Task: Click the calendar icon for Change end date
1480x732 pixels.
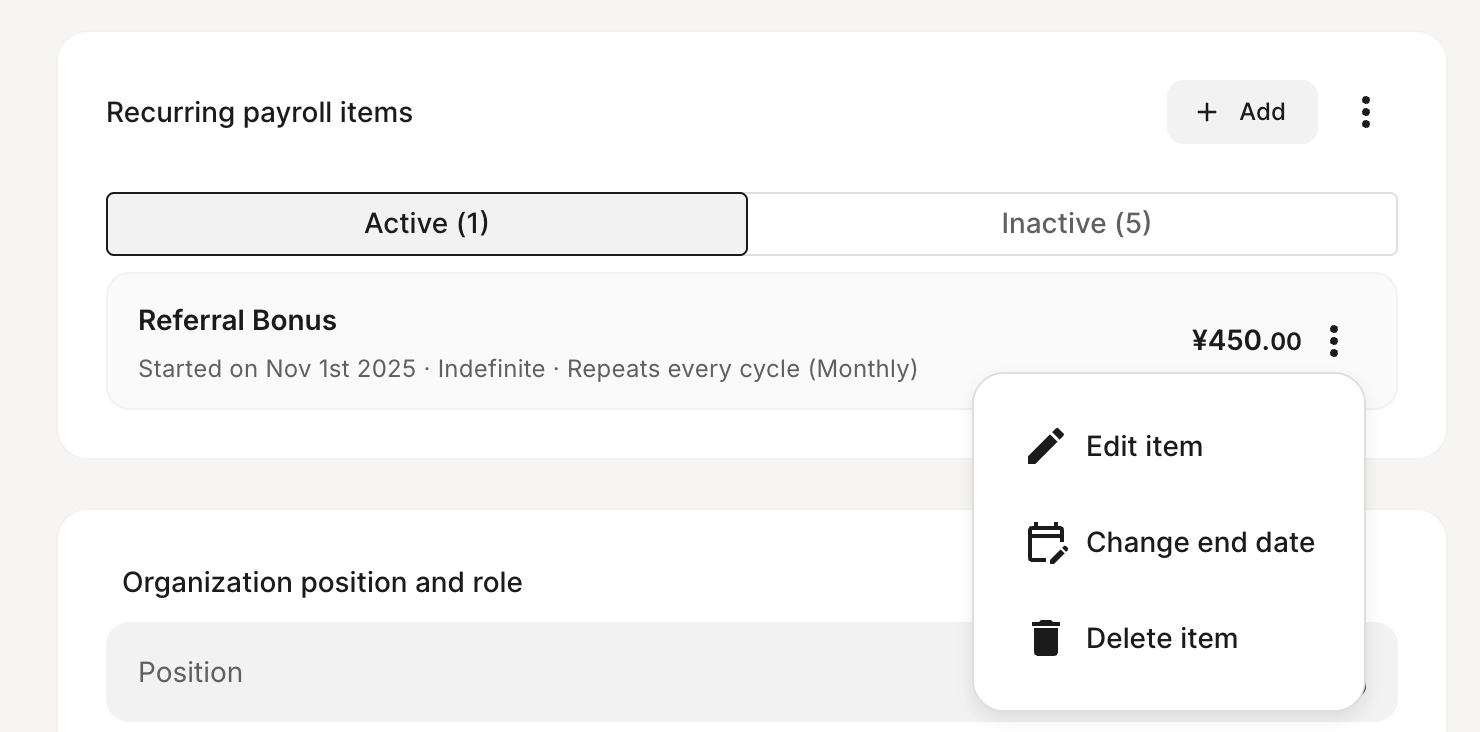Action: (1046, 542)
